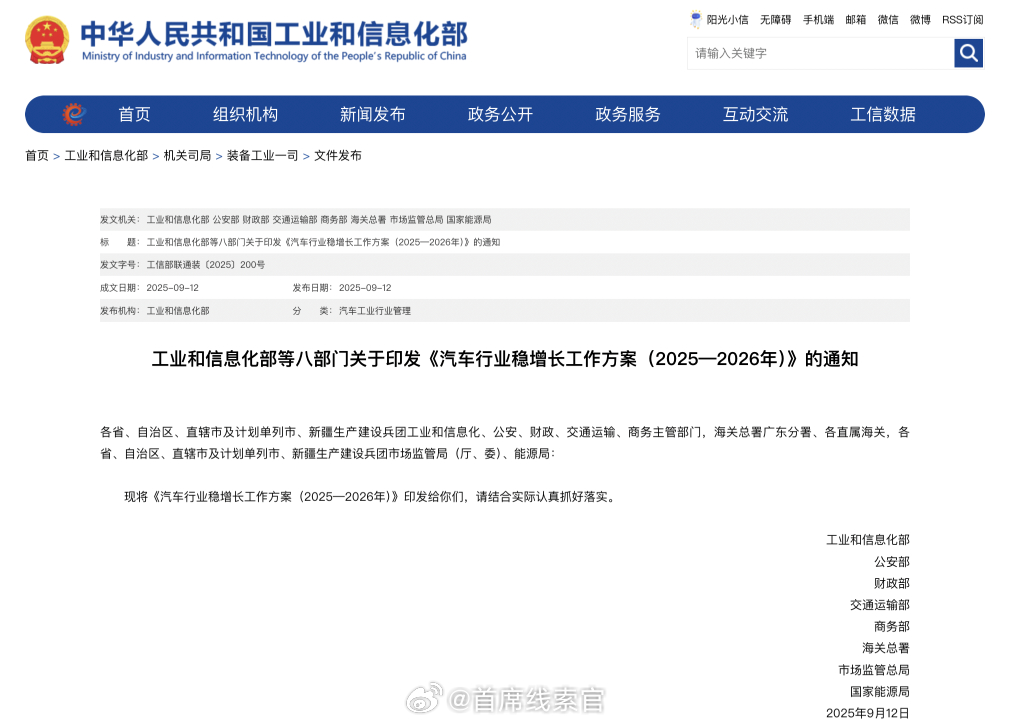
Task: Click the 标题 row in metadata table
Action: [505, 242]
